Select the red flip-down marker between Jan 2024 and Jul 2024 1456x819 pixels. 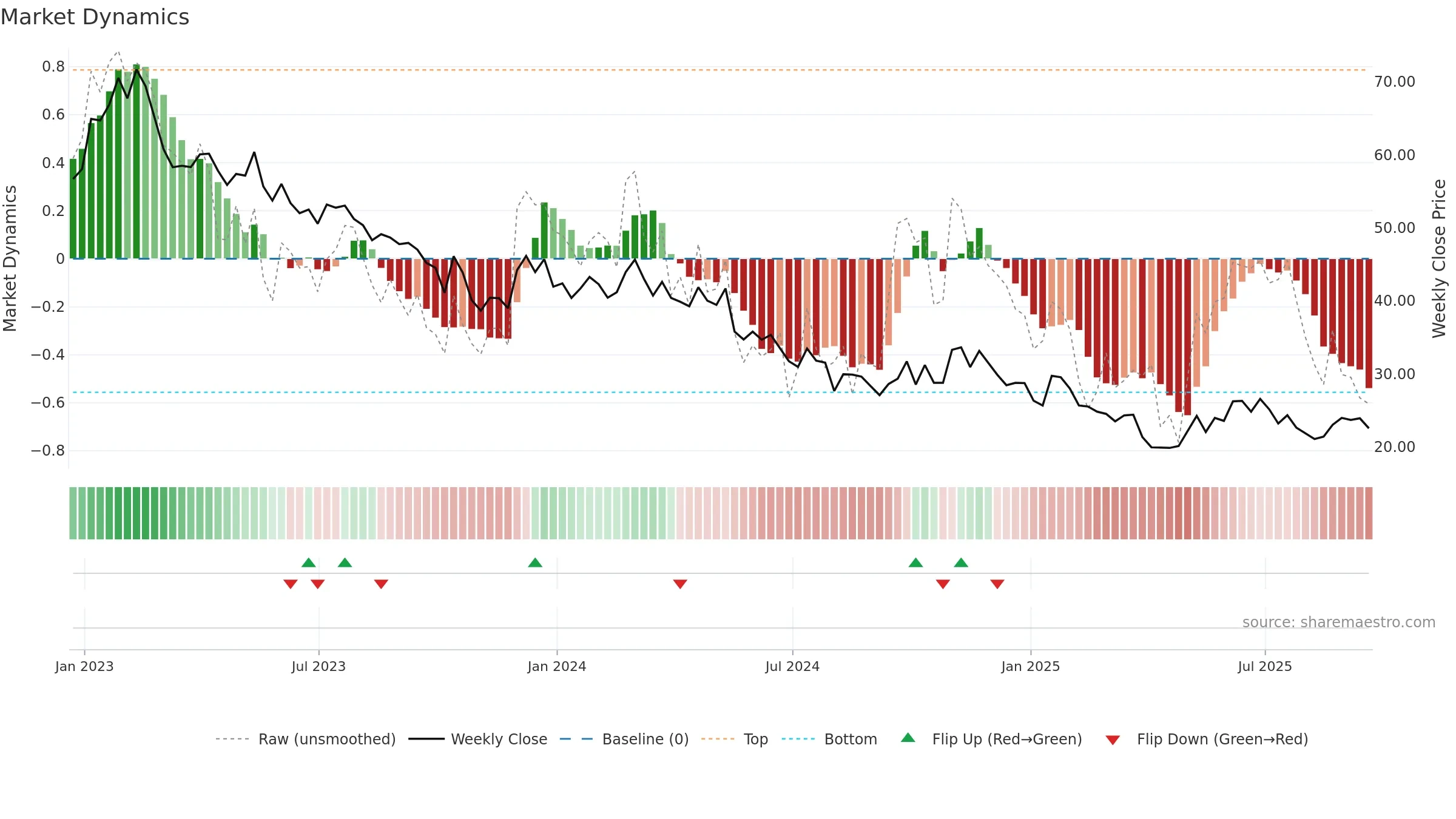(680, 584)
